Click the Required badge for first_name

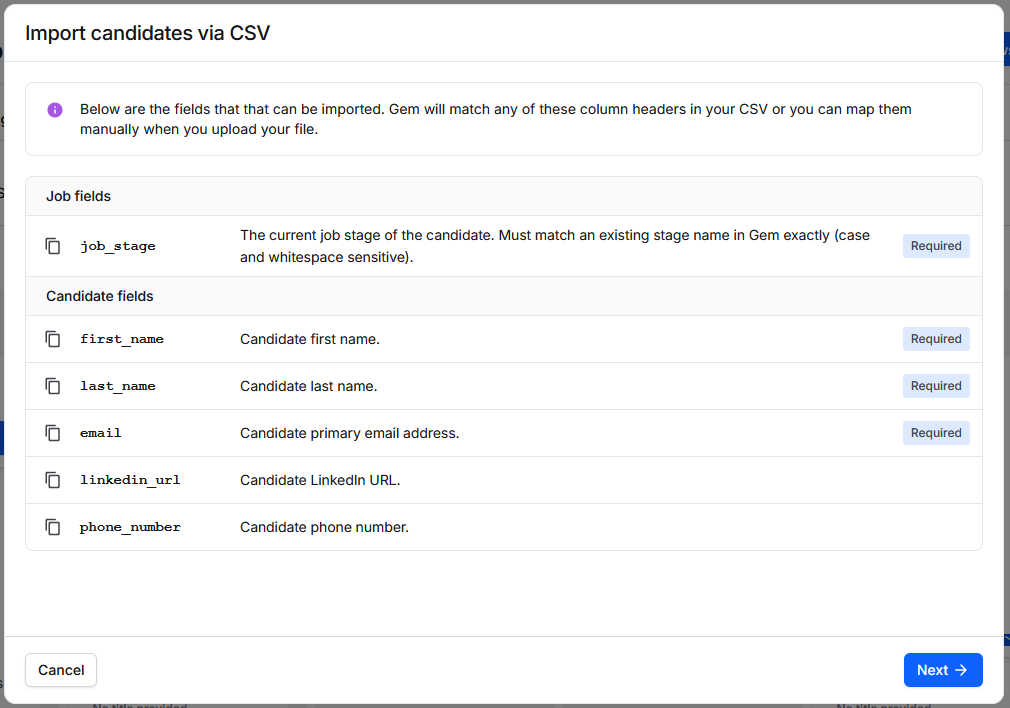coord(936,339)
